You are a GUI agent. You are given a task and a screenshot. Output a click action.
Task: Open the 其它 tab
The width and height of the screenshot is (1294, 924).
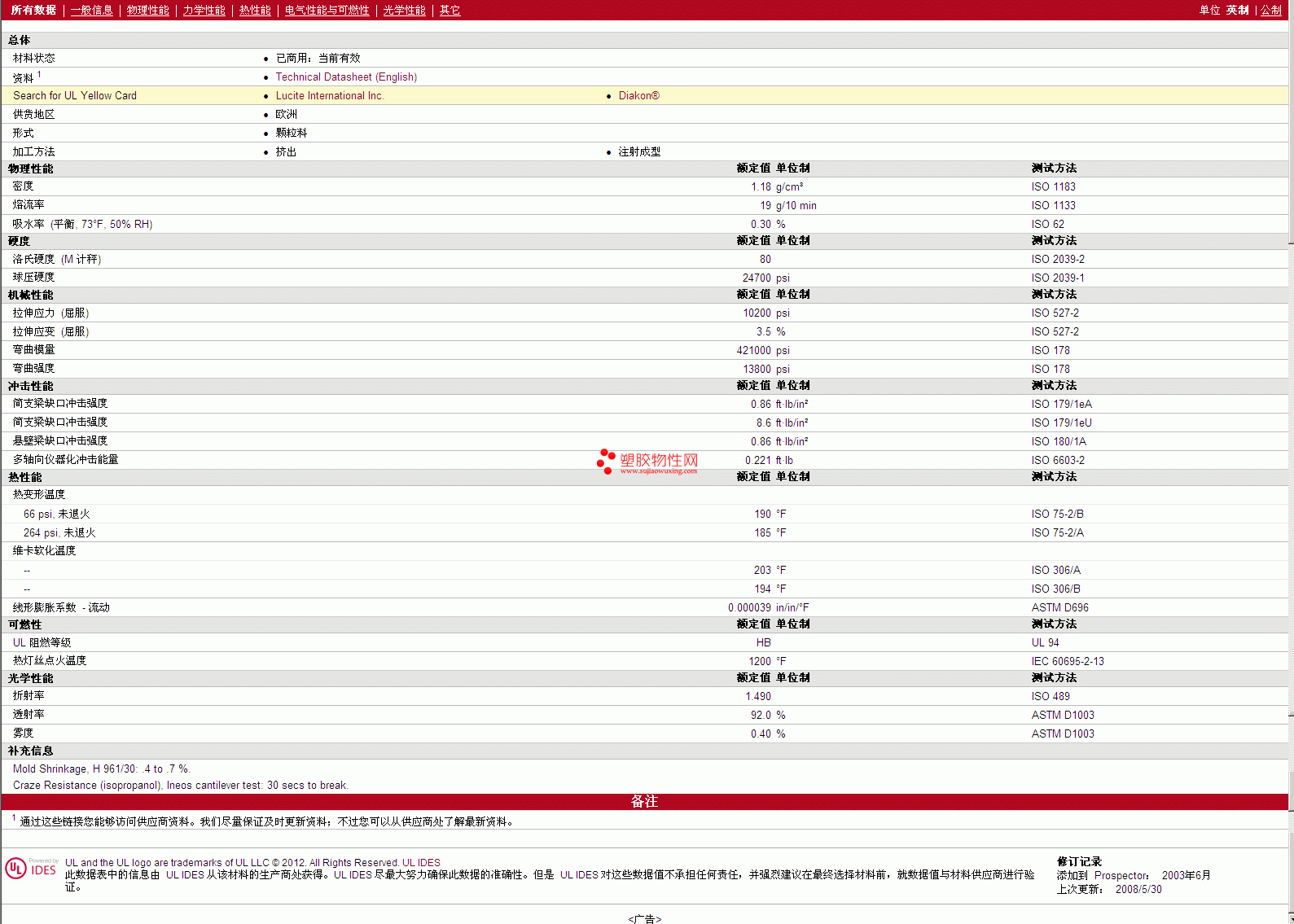450,11
